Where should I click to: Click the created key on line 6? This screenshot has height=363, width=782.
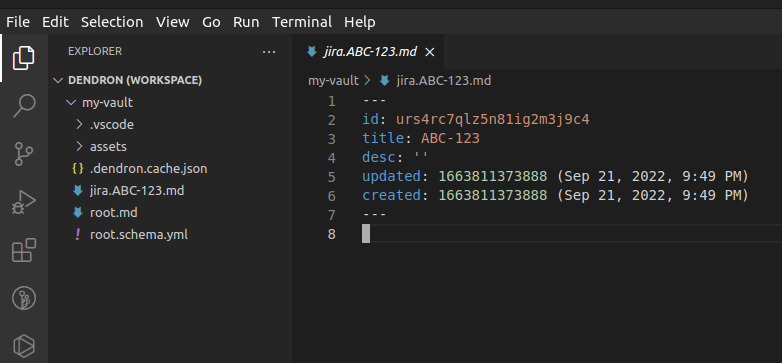pyautogui.click(x=391, y=195)
